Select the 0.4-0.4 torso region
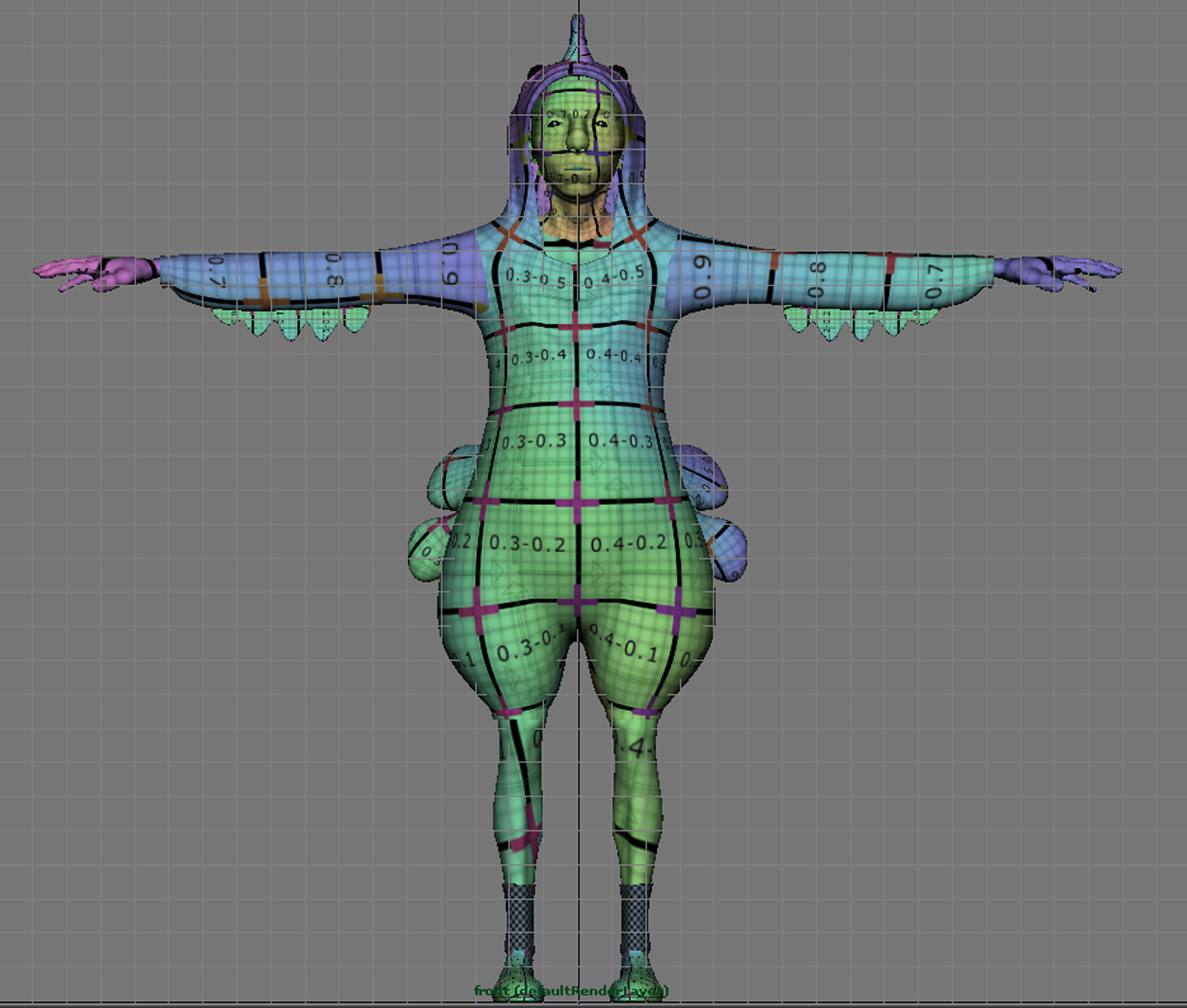Viewport: 1187px width, 1008px height. (x=614, y=355)
